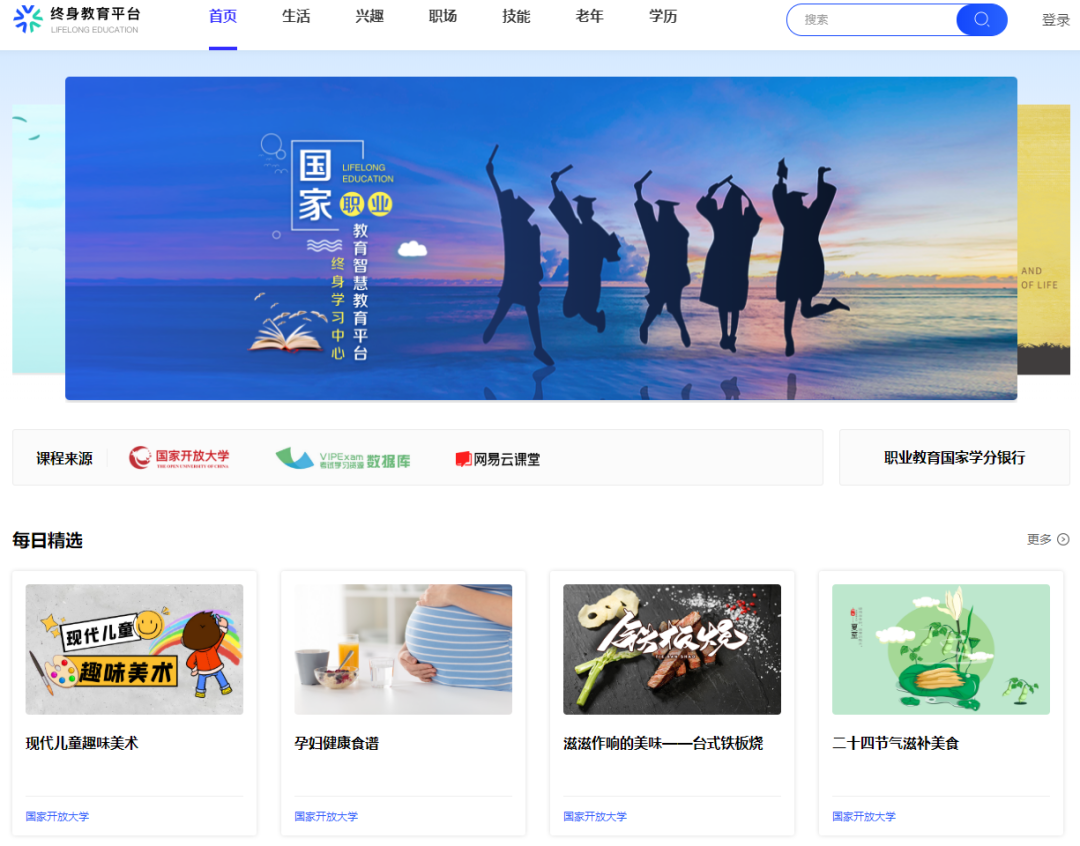Go to the 职场 tab
This screenshot has width=1080, height=846.
click(x=443, y=17)
